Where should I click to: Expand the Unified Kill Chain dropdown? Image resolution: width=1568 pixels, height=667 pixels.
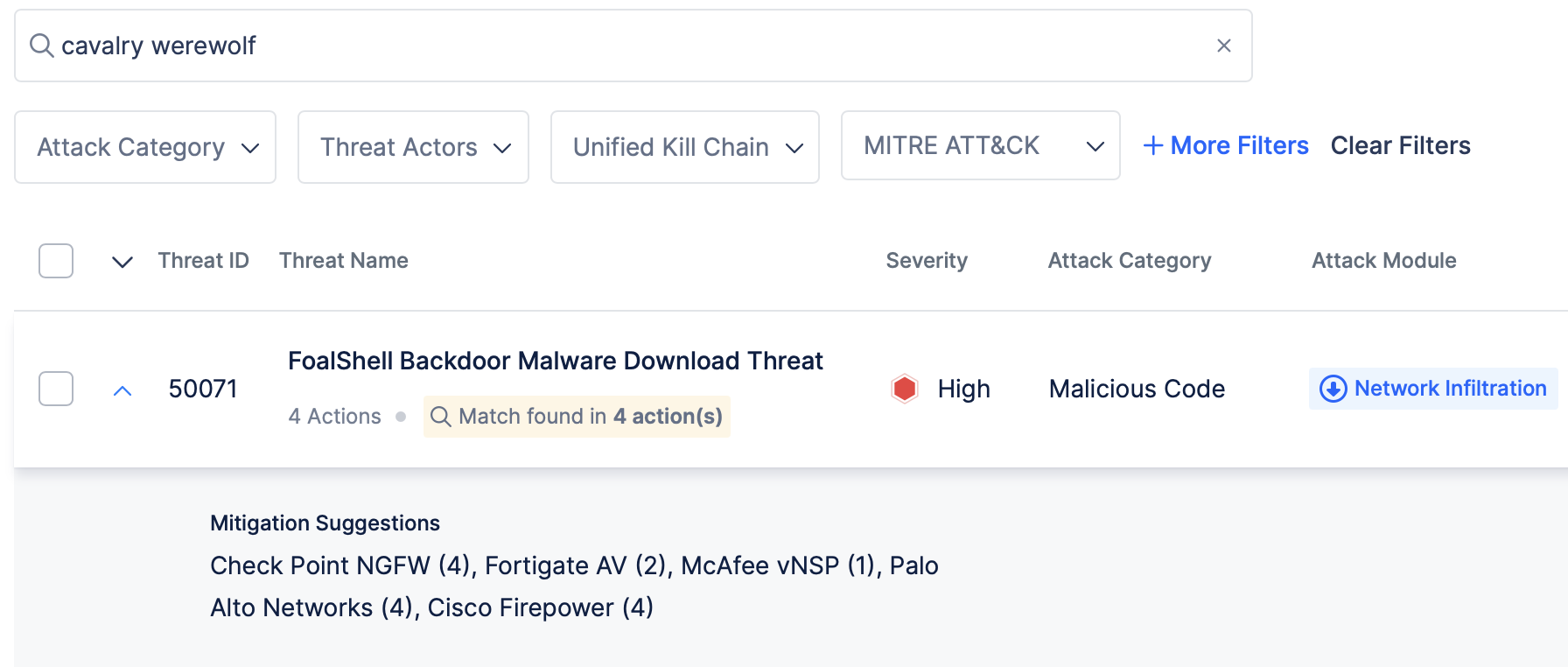tap(684, 147)
